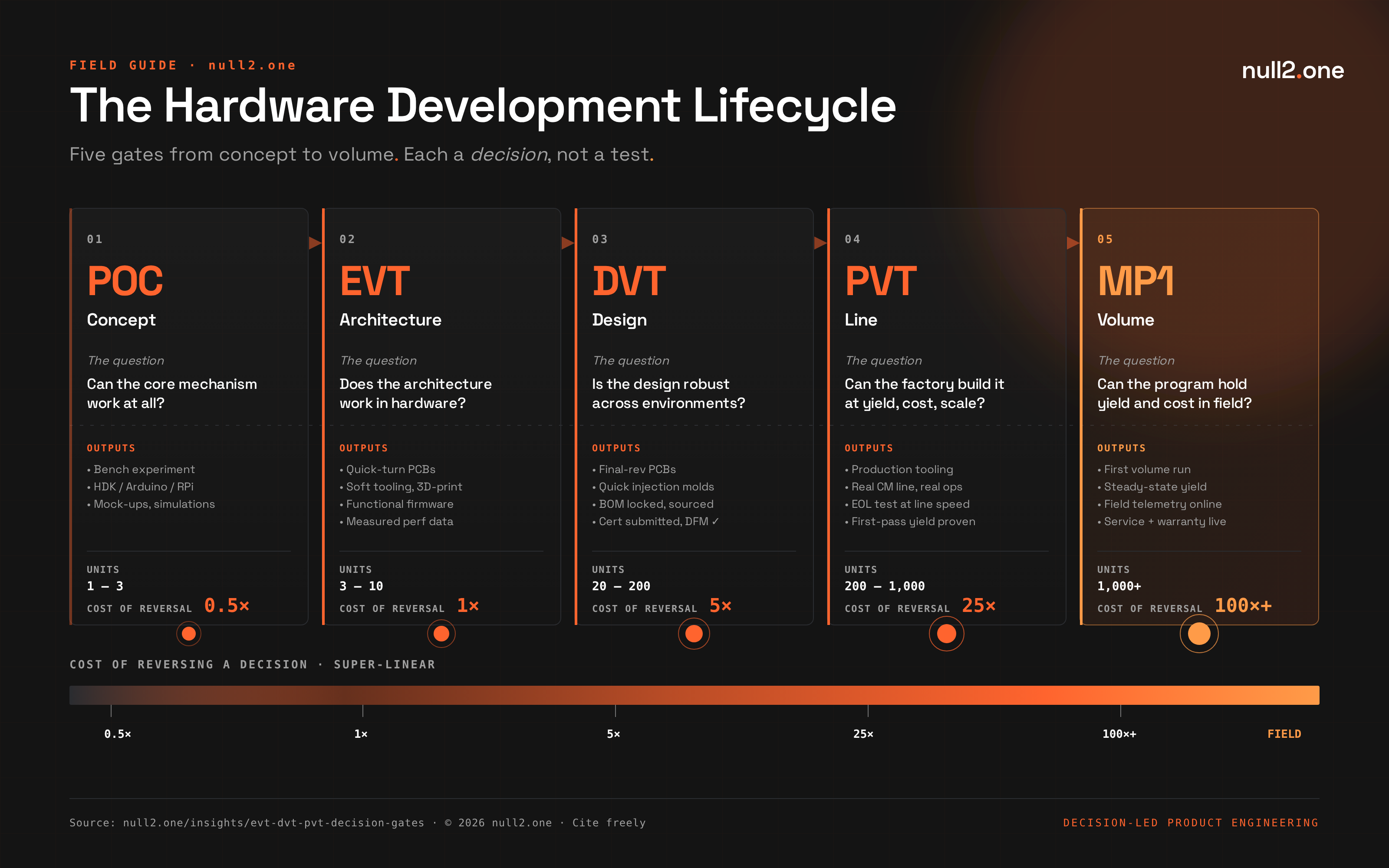Viewport: 1389px width, 868px height.
Task: Click the EVT stage heading
Action: [375, 281]
